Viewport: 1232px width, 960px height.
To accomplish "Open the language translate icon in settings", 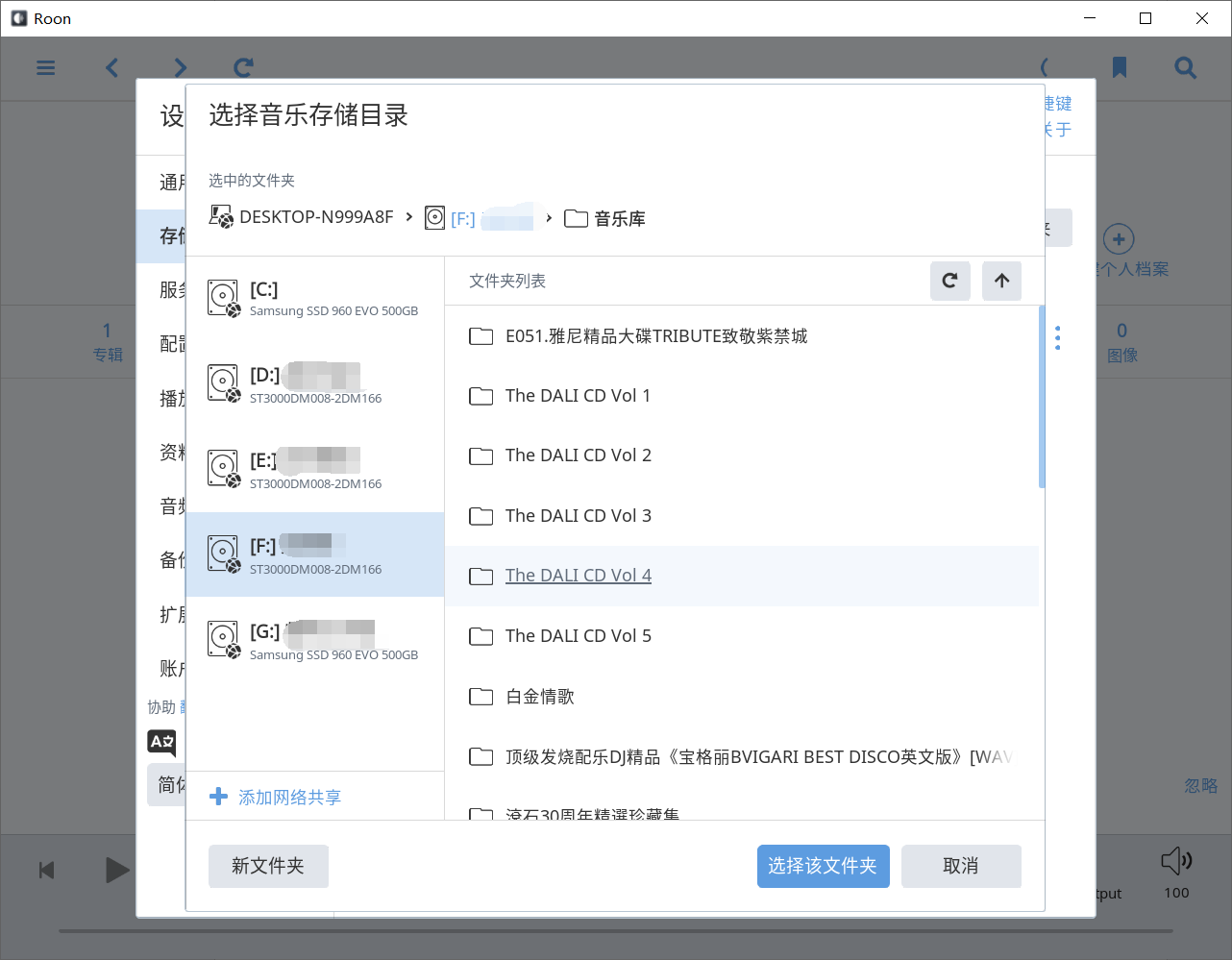I will click(x=161, y=742).
